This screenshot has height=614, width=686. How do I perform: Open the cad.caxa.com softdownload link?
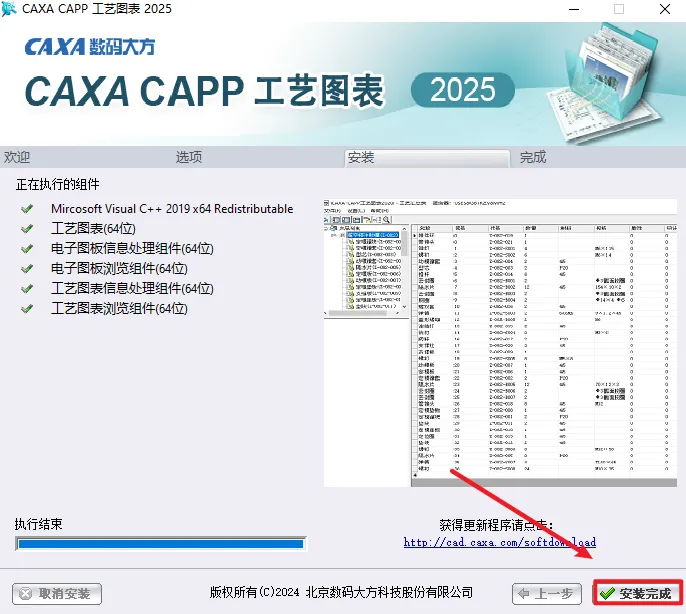pyautogui.click(x=500, y=542)
